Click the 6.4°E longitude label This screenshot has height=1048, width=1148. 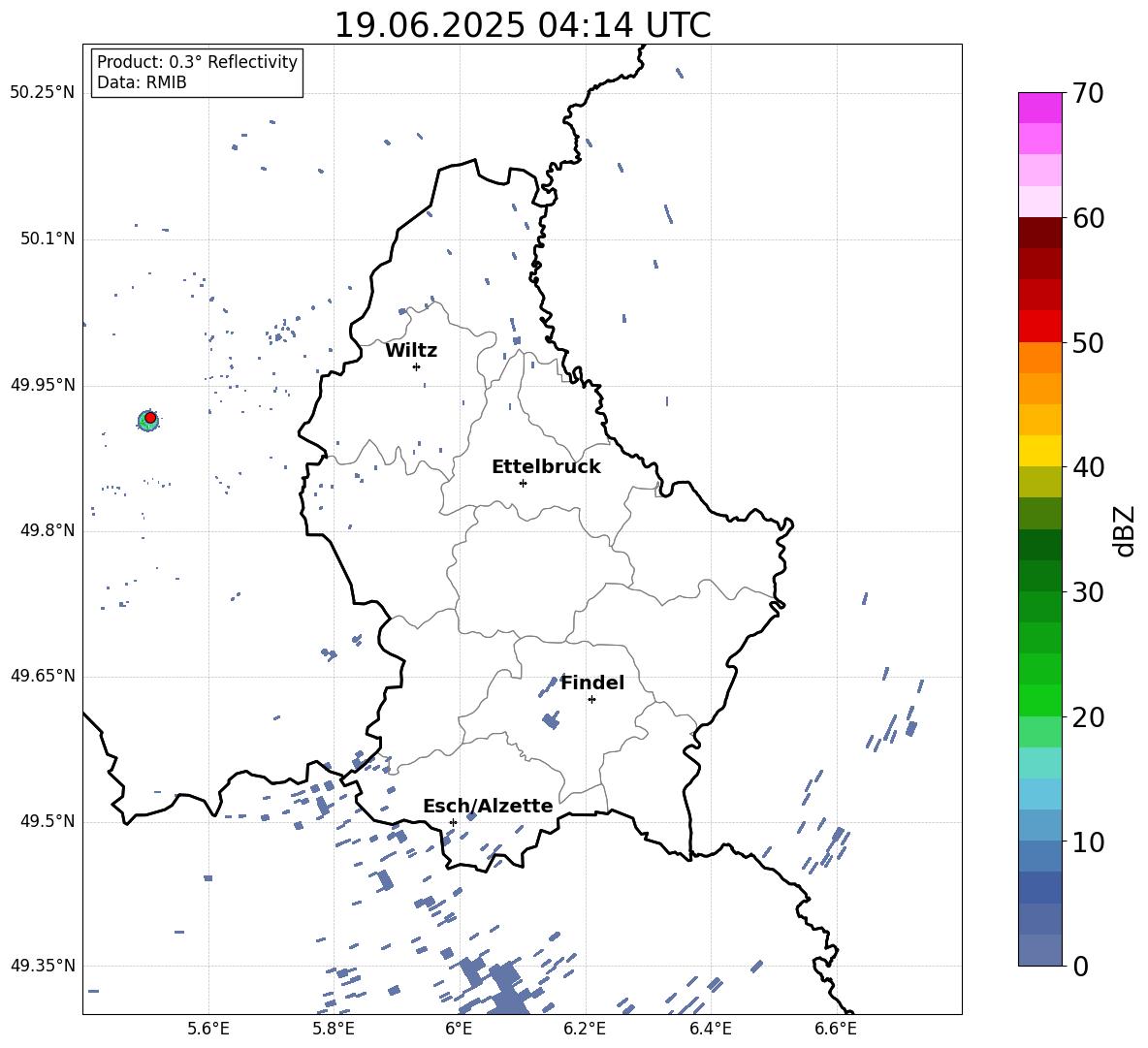[710, 1029]
